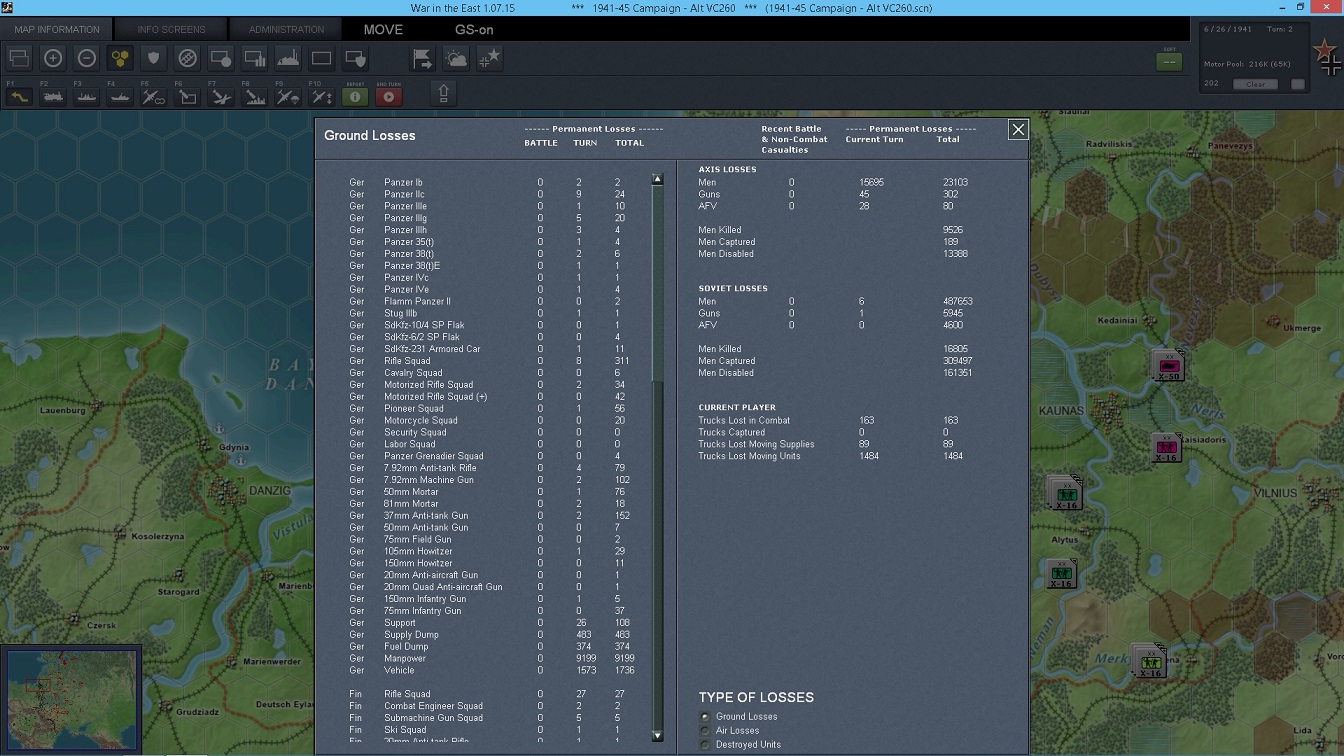This screenshot has height=756, width=1344.
Task: Click the zoom out map button
Action: [x=87, y=59]
